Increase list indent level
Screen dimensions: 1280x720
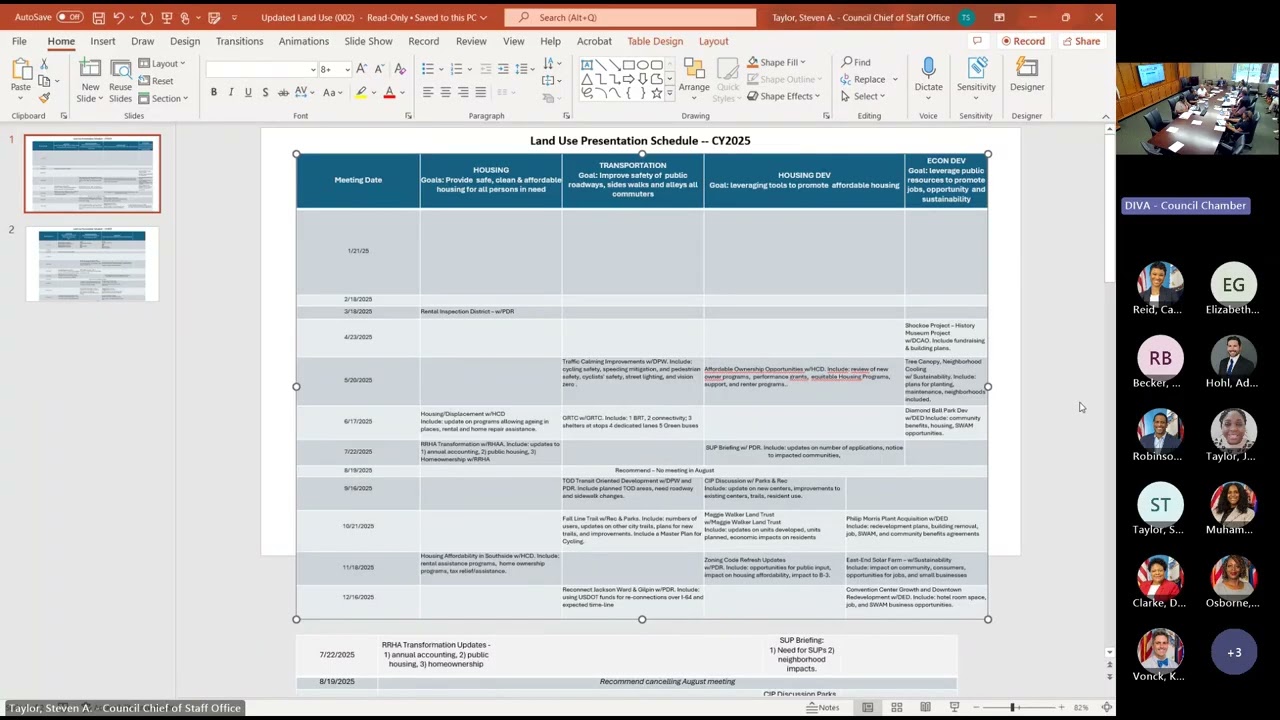pyautogui.click(x=504, y=69)
